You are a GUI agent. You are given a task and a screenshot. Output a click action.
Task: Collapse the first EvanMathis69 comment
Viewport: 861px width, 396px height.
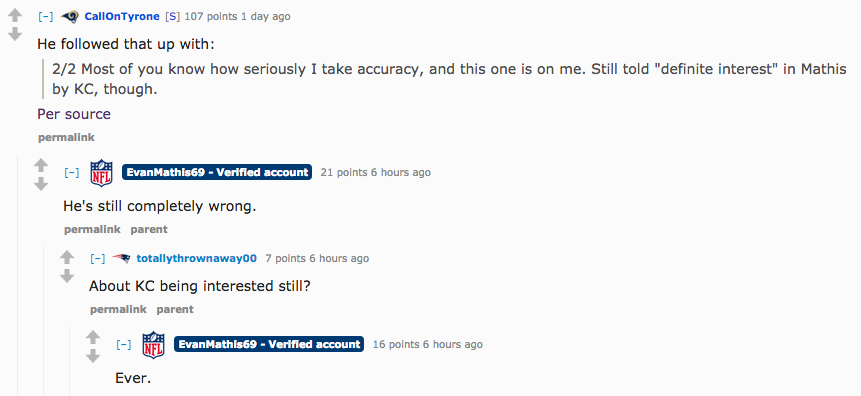point(72,172)
